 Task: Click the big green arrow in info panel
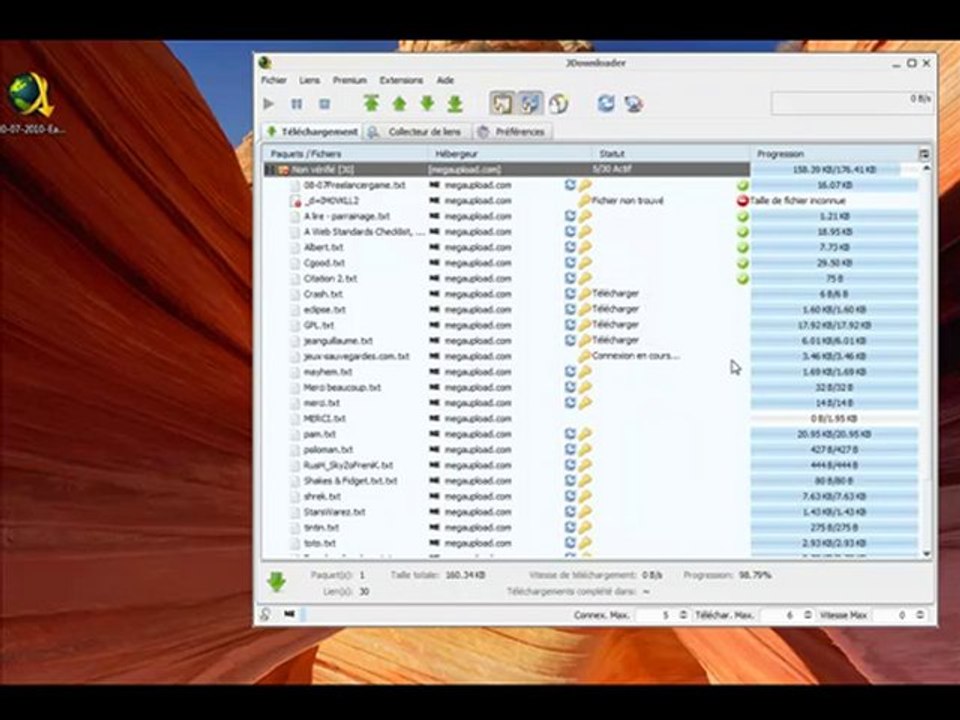click(277, 582)
